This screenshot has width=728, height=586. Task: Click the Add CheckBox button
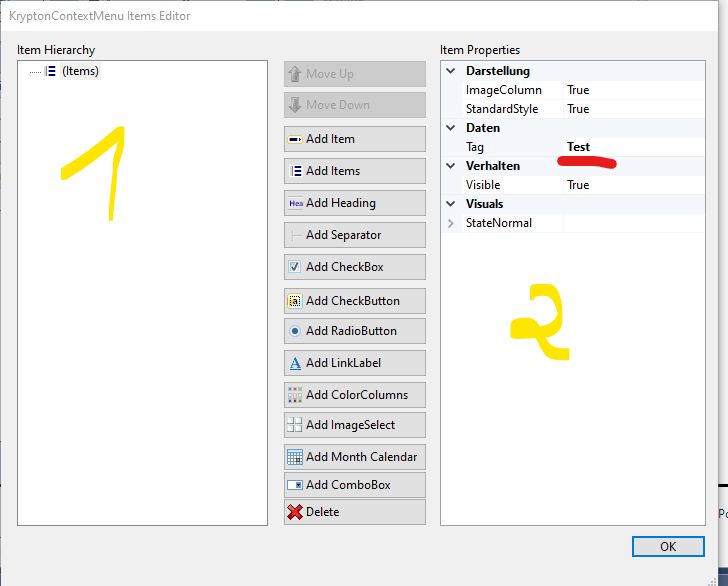[355, 267]
